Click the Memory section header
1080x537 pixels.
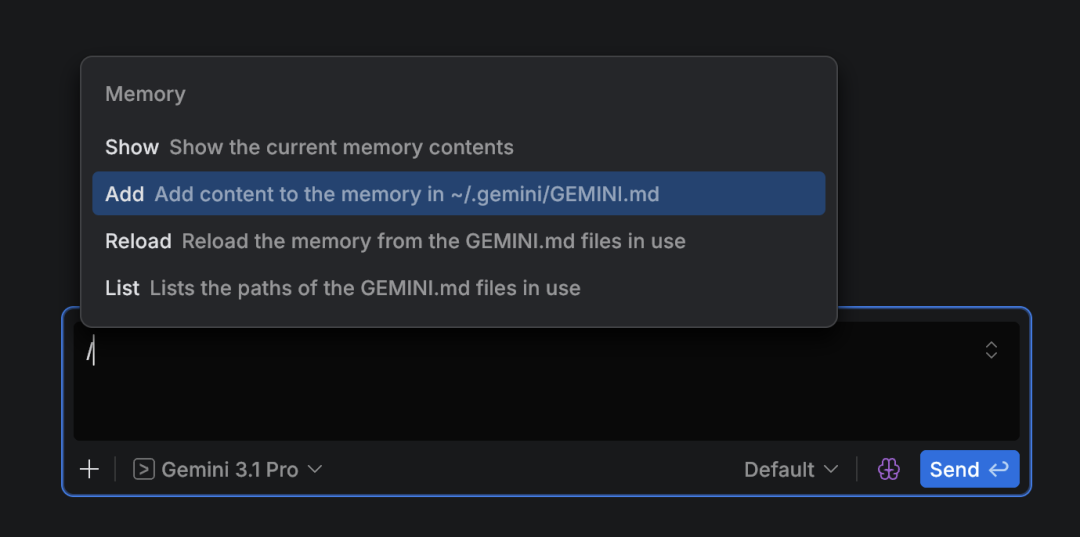tap(145, 94)
